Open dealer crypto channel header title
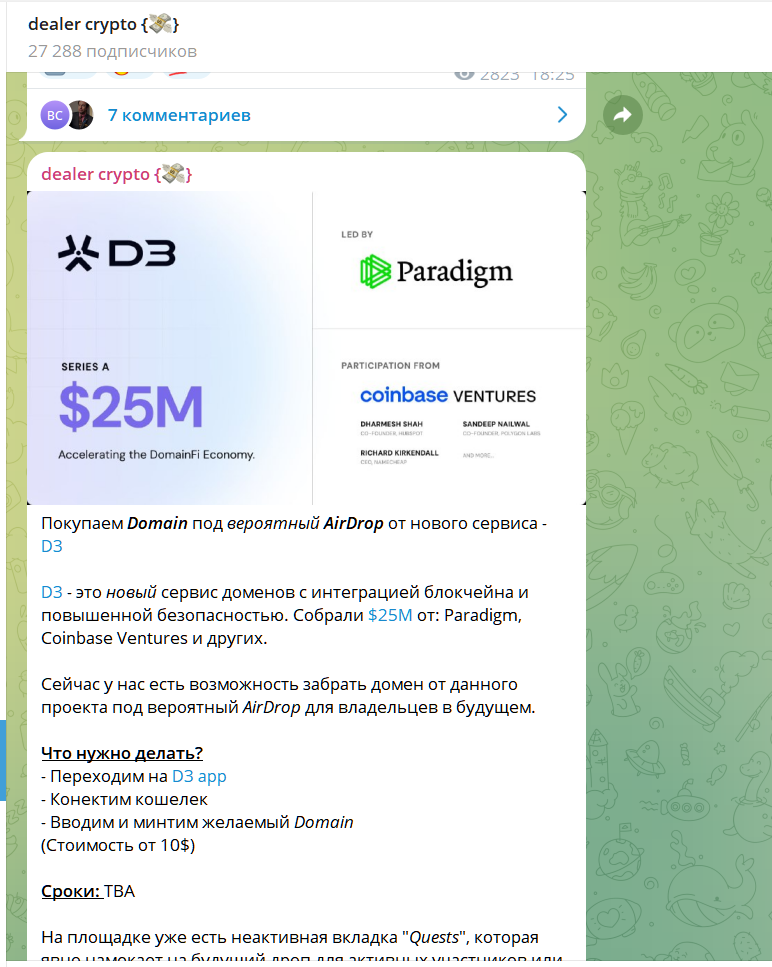 (x=104, y=24)
